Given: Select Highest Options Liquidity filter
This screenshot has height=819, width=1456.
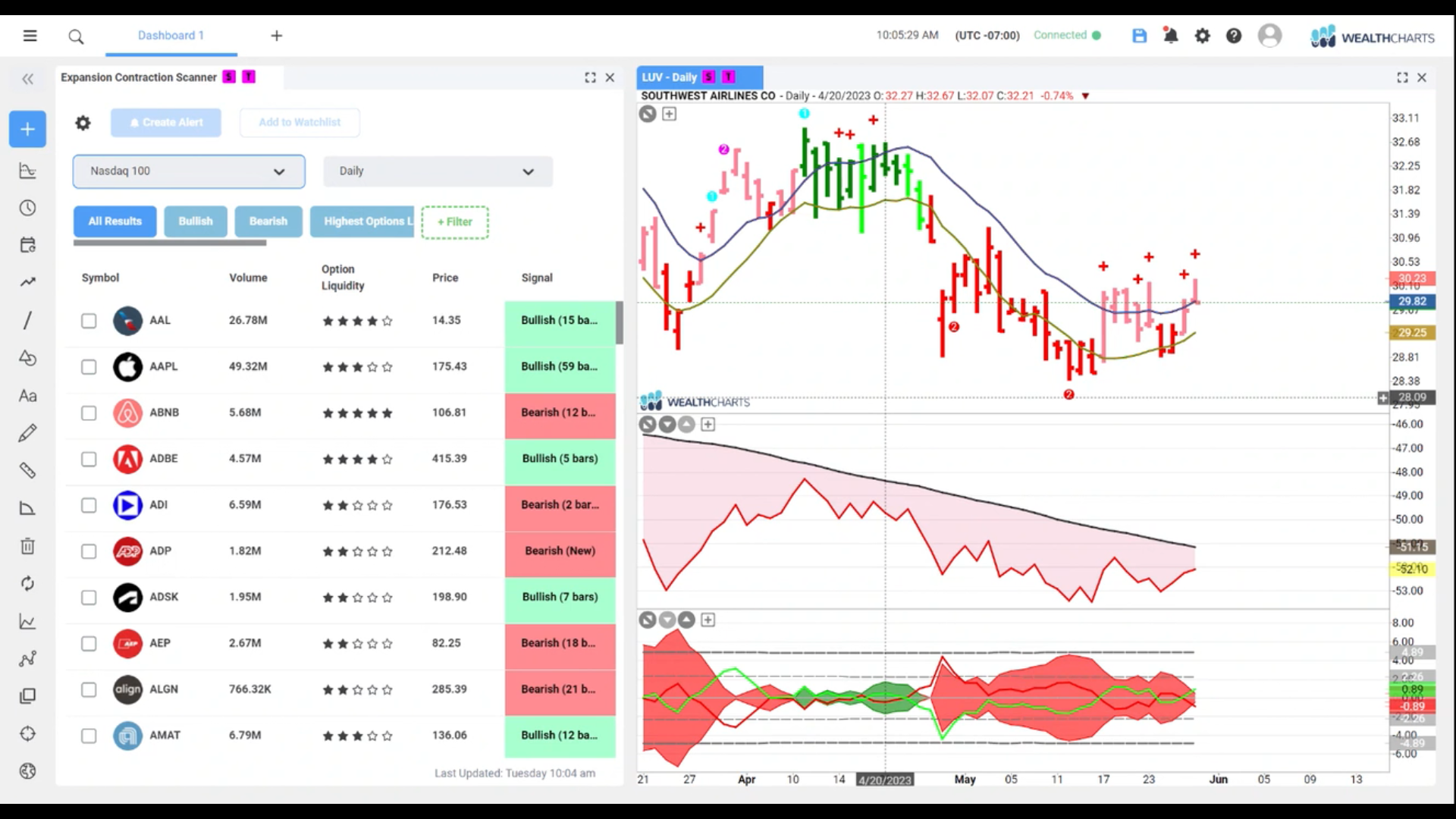Looking at the screenshot, I should coord(362,221).
